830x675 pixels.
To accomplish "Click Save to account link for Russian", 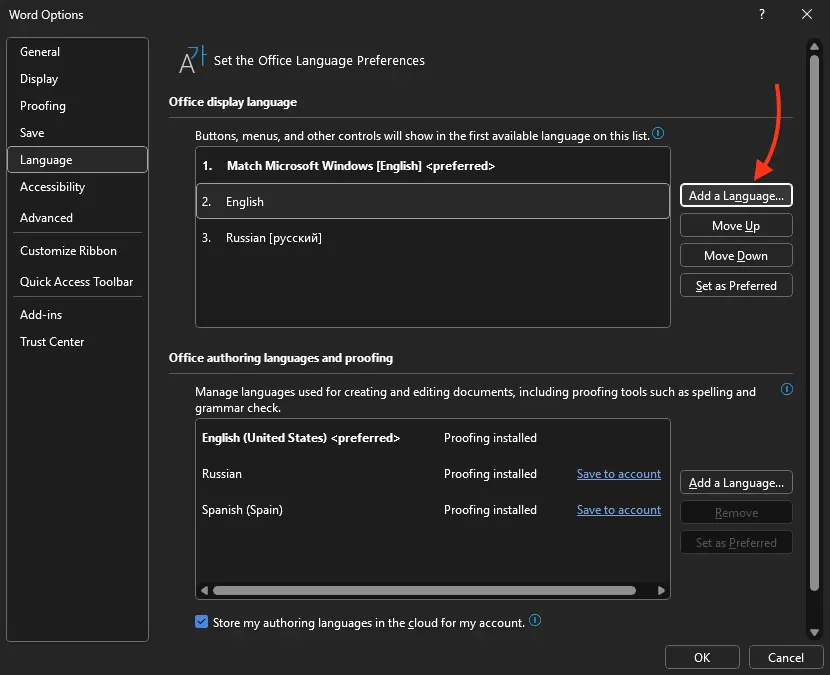I will point(618,474).
